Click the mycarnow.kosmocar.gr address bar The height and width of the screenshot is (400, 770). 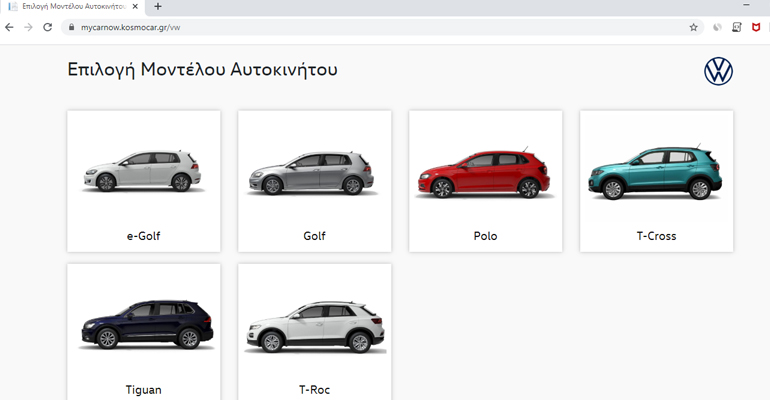pyautogui.click(x=300, y=27)
